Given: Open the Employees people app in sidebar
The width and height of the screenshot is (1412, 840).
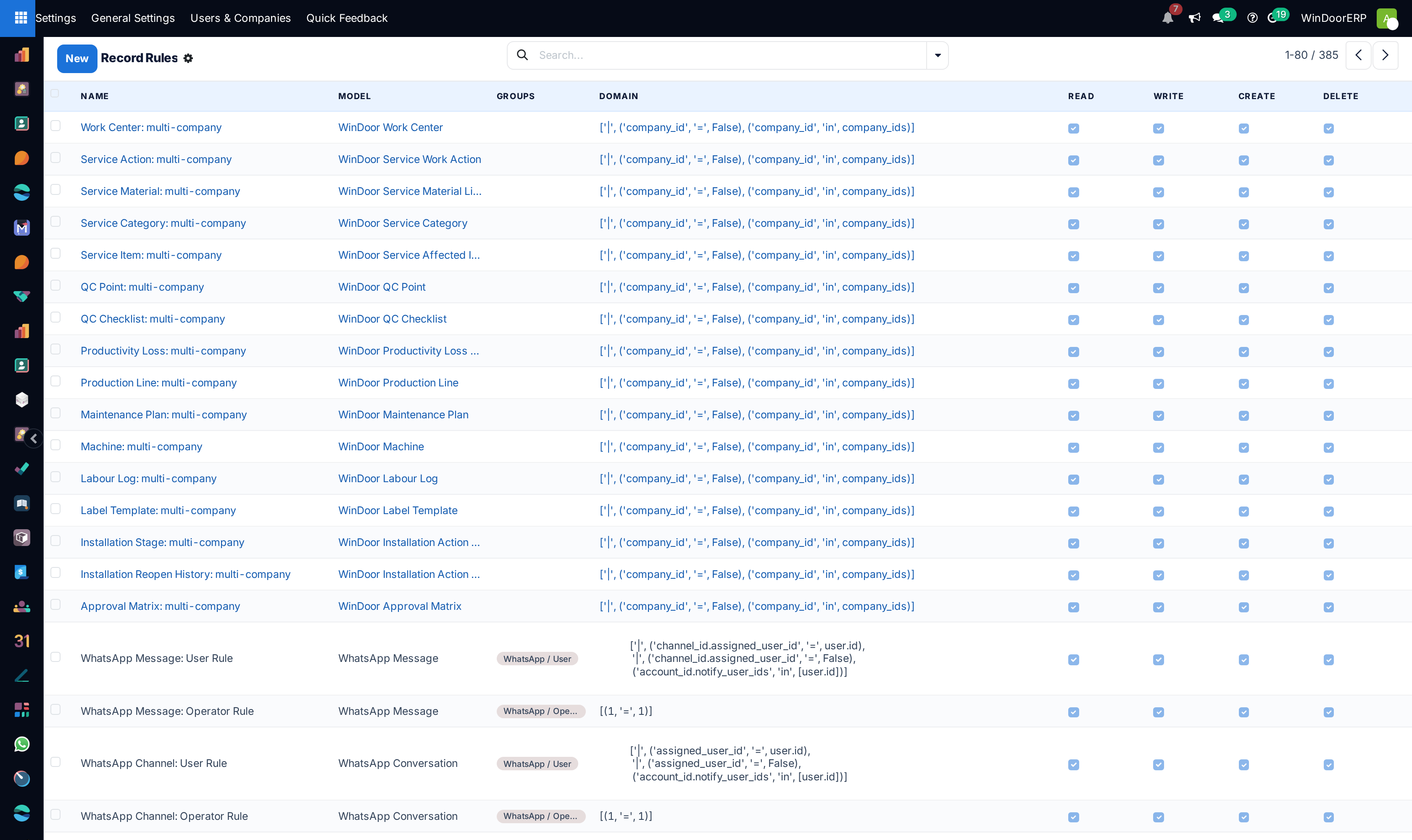Looking at the screenshot, I should pos(21,606).
